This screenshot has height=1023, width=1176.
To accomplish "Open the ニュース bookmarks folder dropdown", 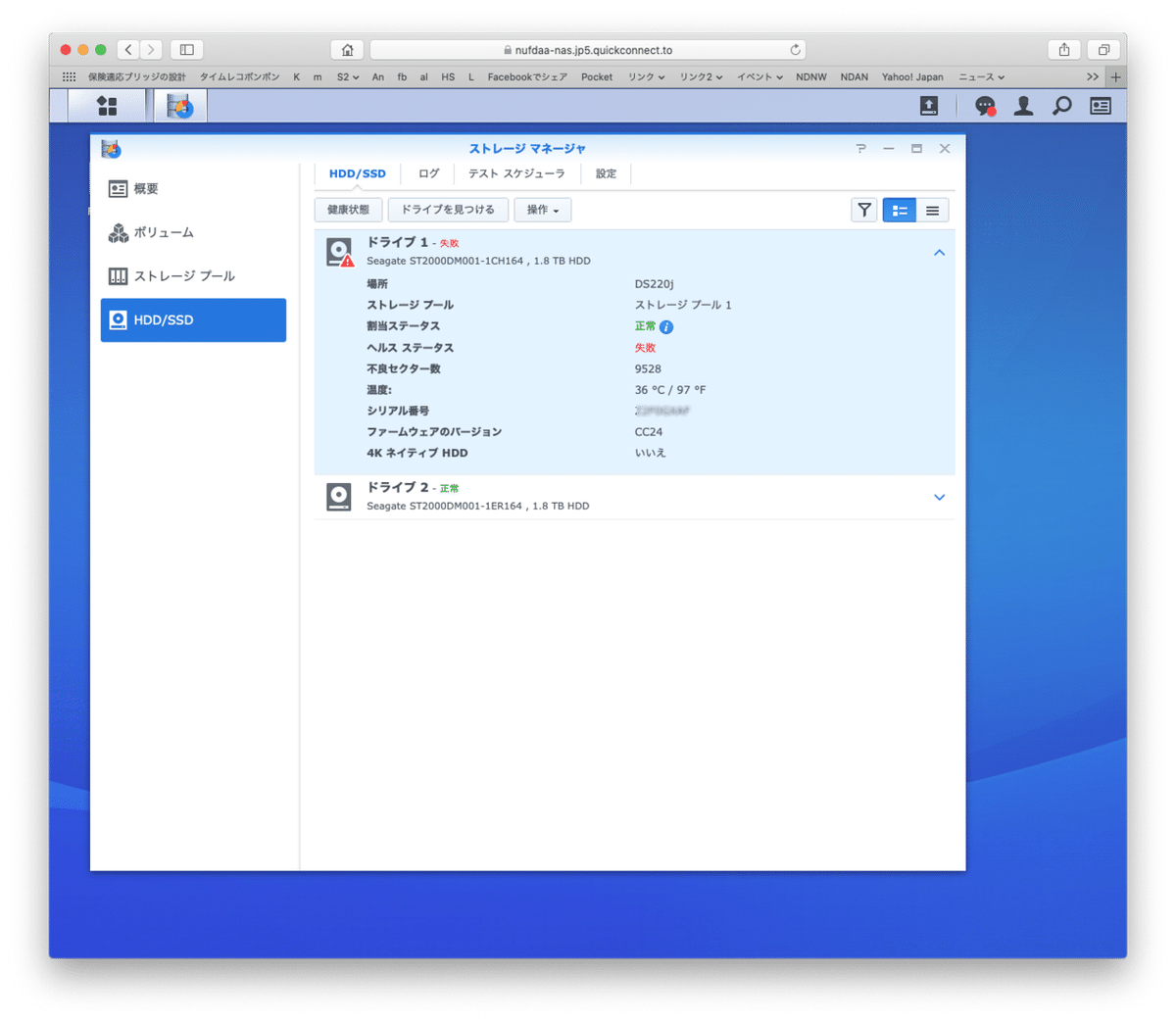I will pos(981,76).
